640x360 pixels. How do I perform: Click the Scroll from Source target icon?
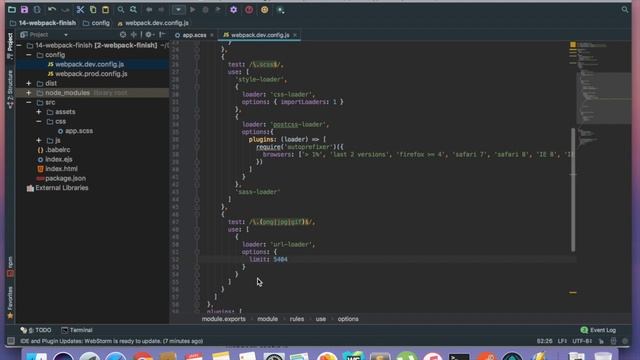pos(123,35)
